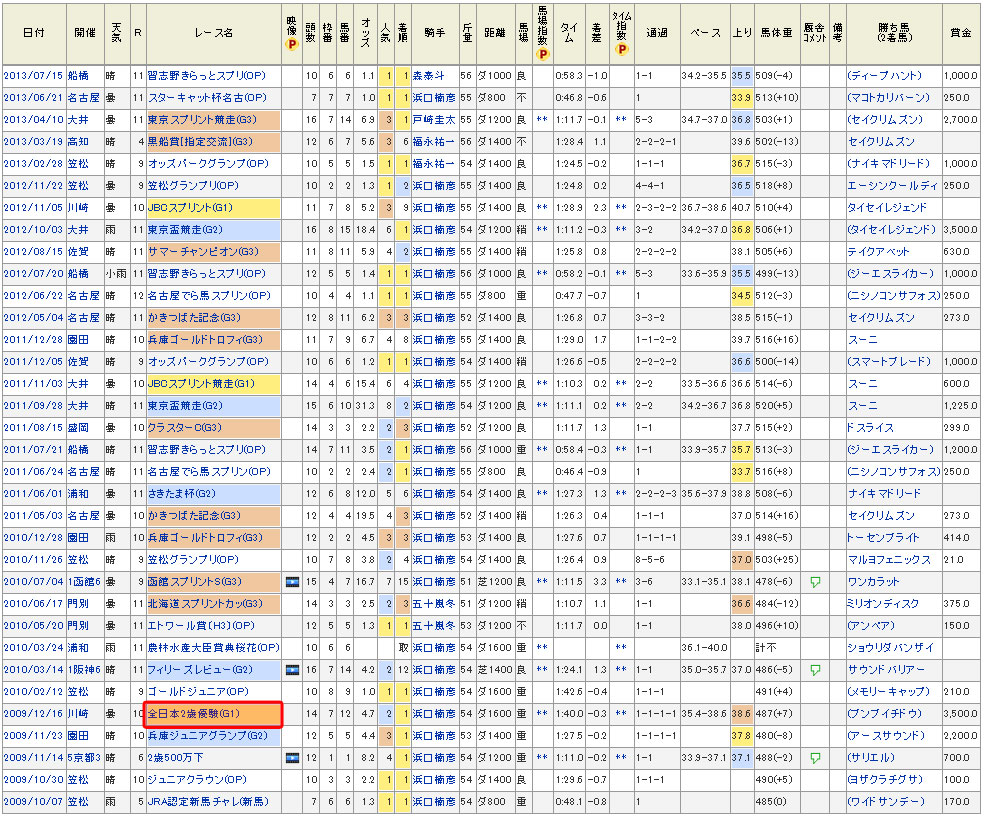Open winner horse テイクアベット

click(x=878, y=252)
